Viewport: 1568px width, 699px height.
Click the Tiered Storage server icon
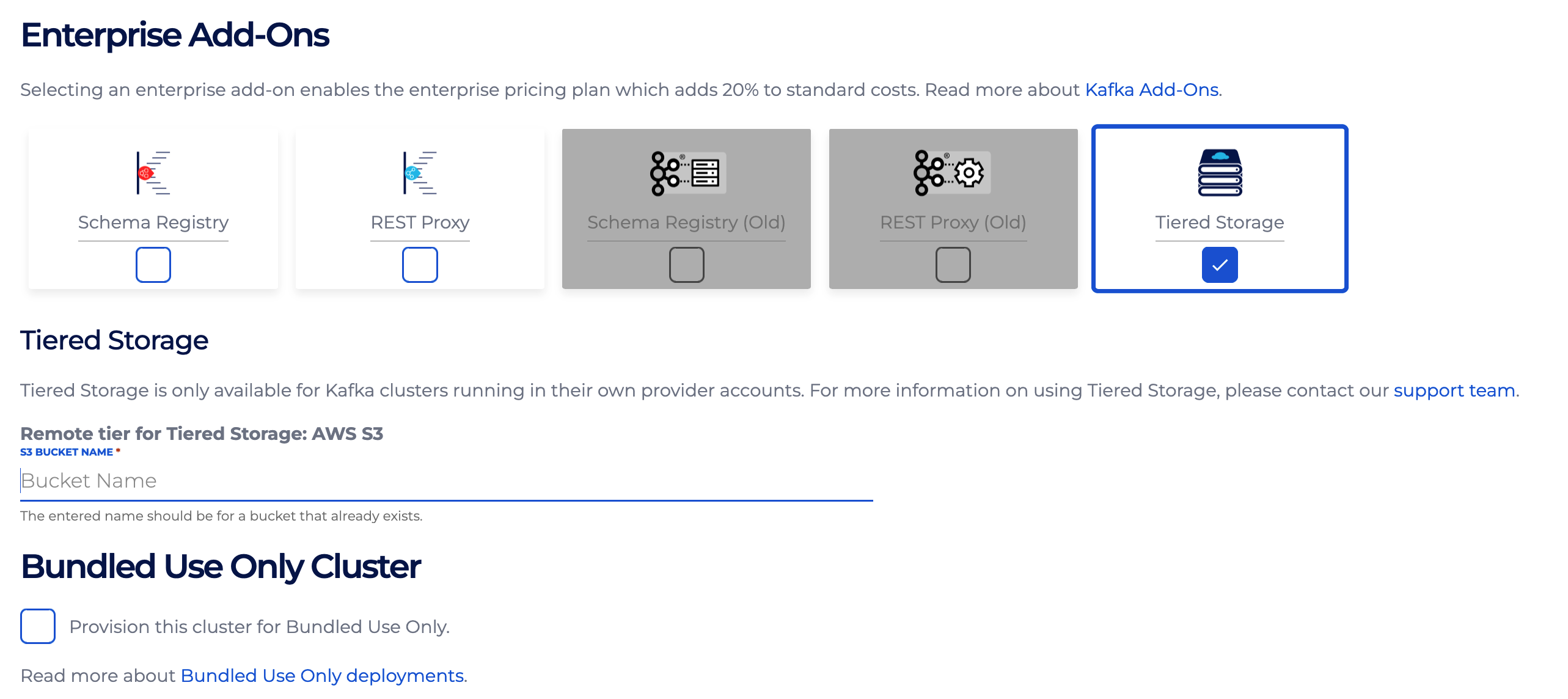pos(1220,173)
